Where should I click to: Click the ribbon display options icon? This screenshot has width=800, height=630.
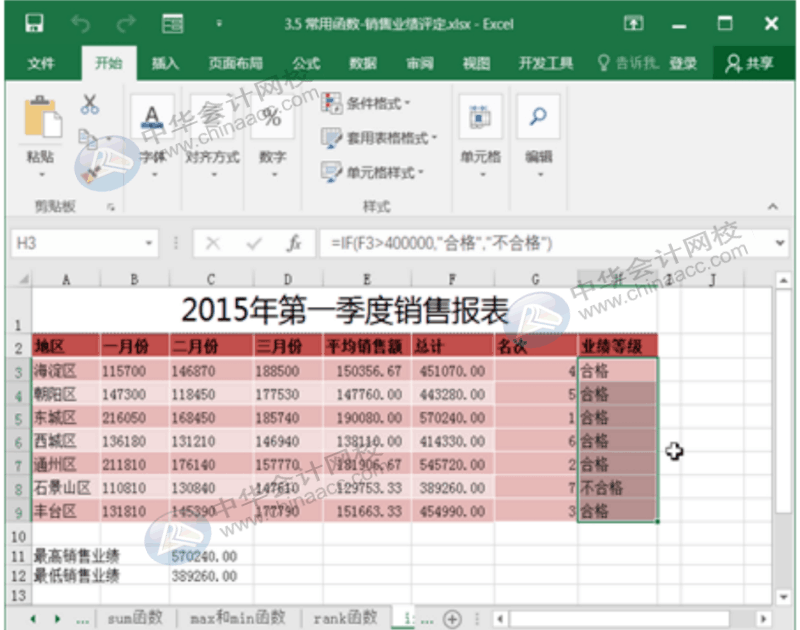[633, 23]
